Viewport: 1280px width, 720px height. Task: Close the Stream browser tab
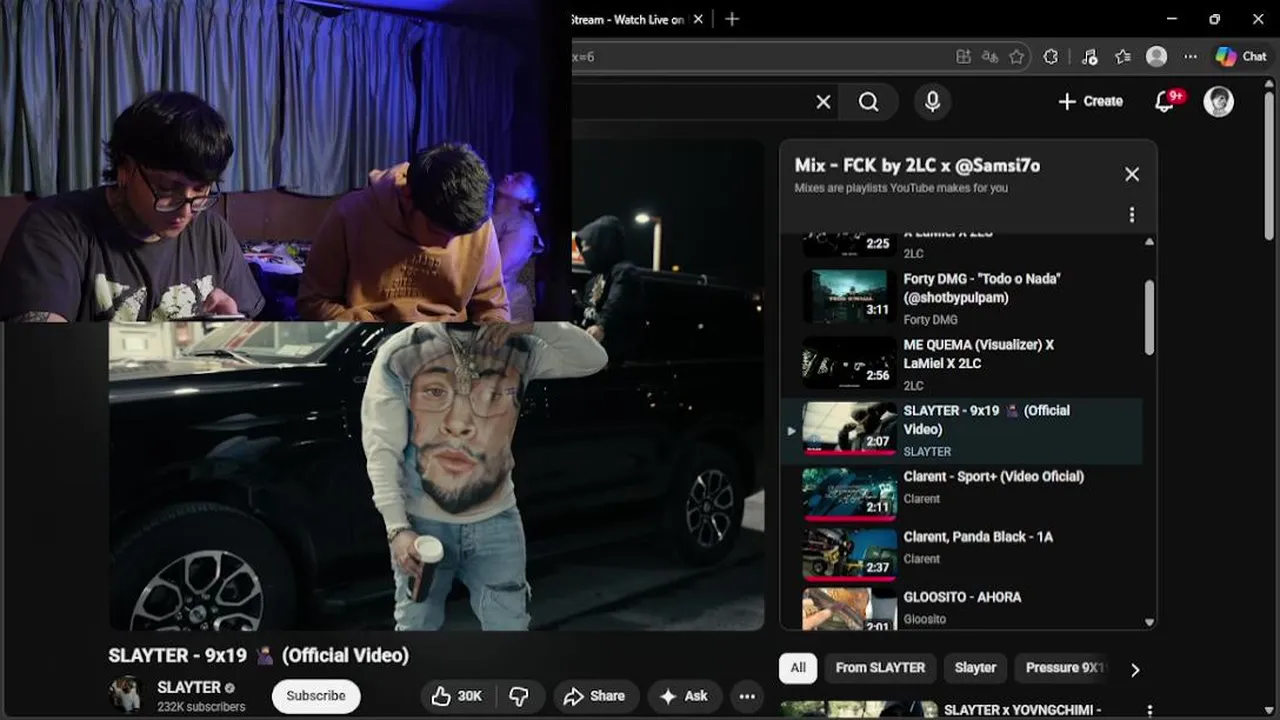pos(699,19)
